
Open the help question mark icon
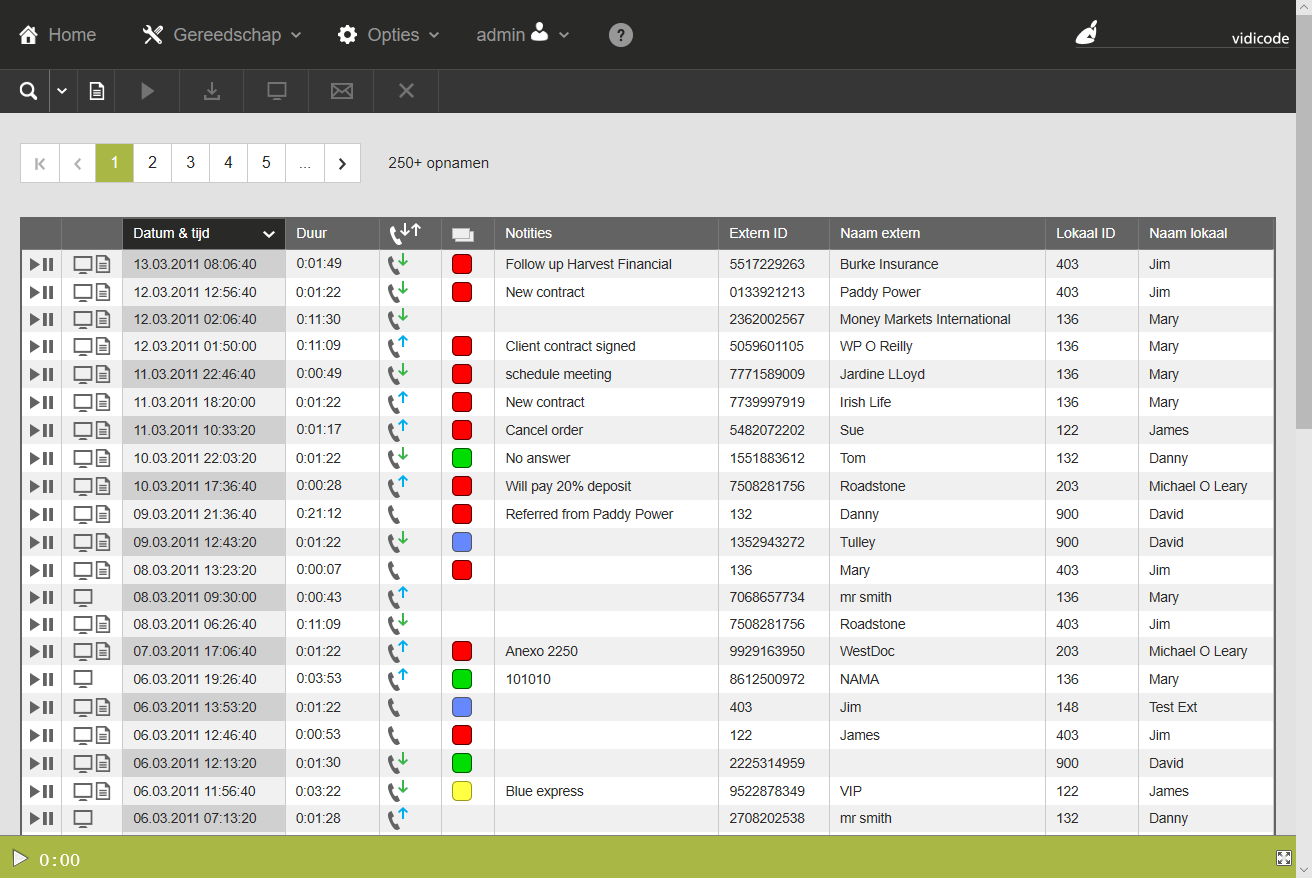(621, 35)
